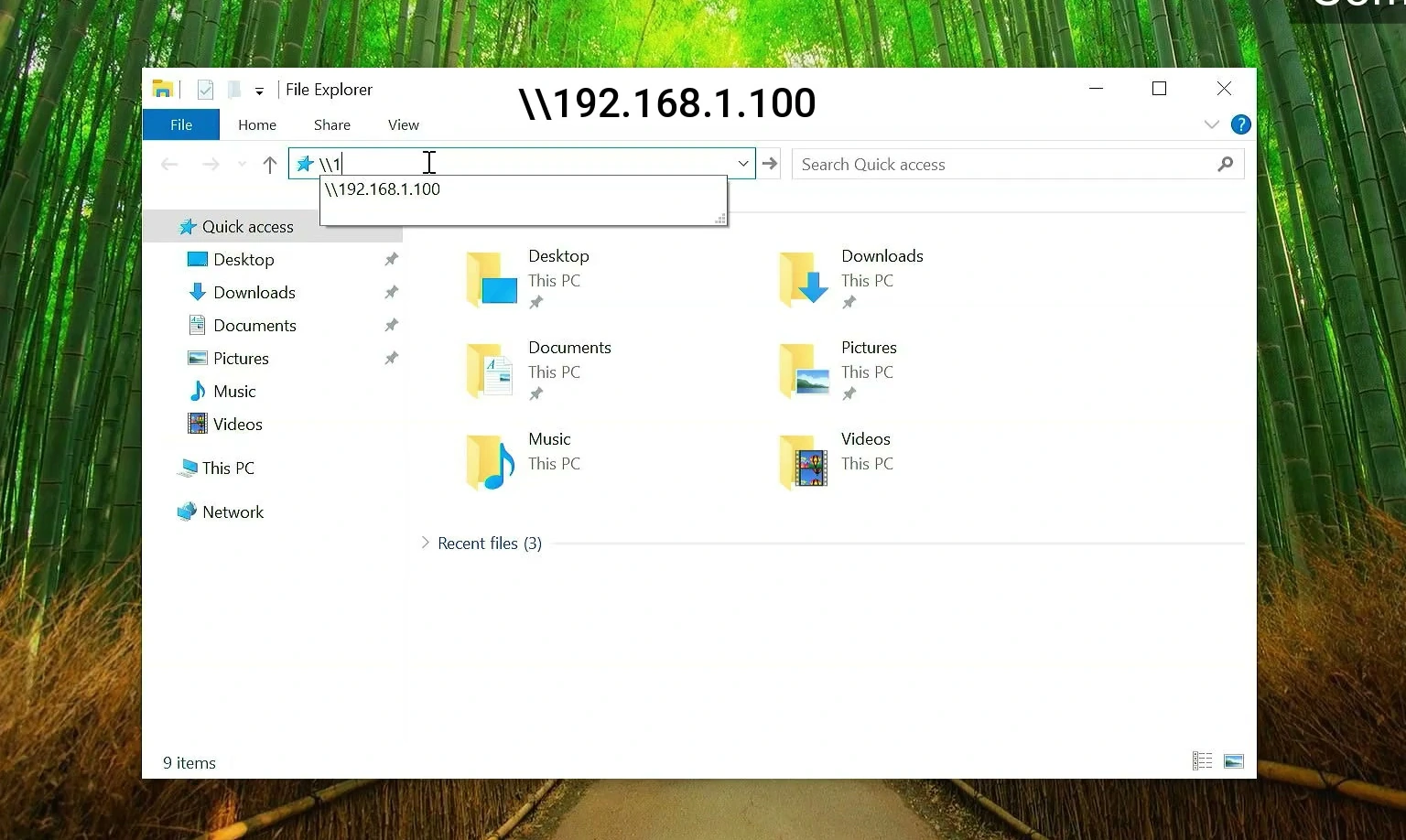Viewport: 1406px width, 840px height.
Task: Click the Go to arrow button
Action: [770, 164]
